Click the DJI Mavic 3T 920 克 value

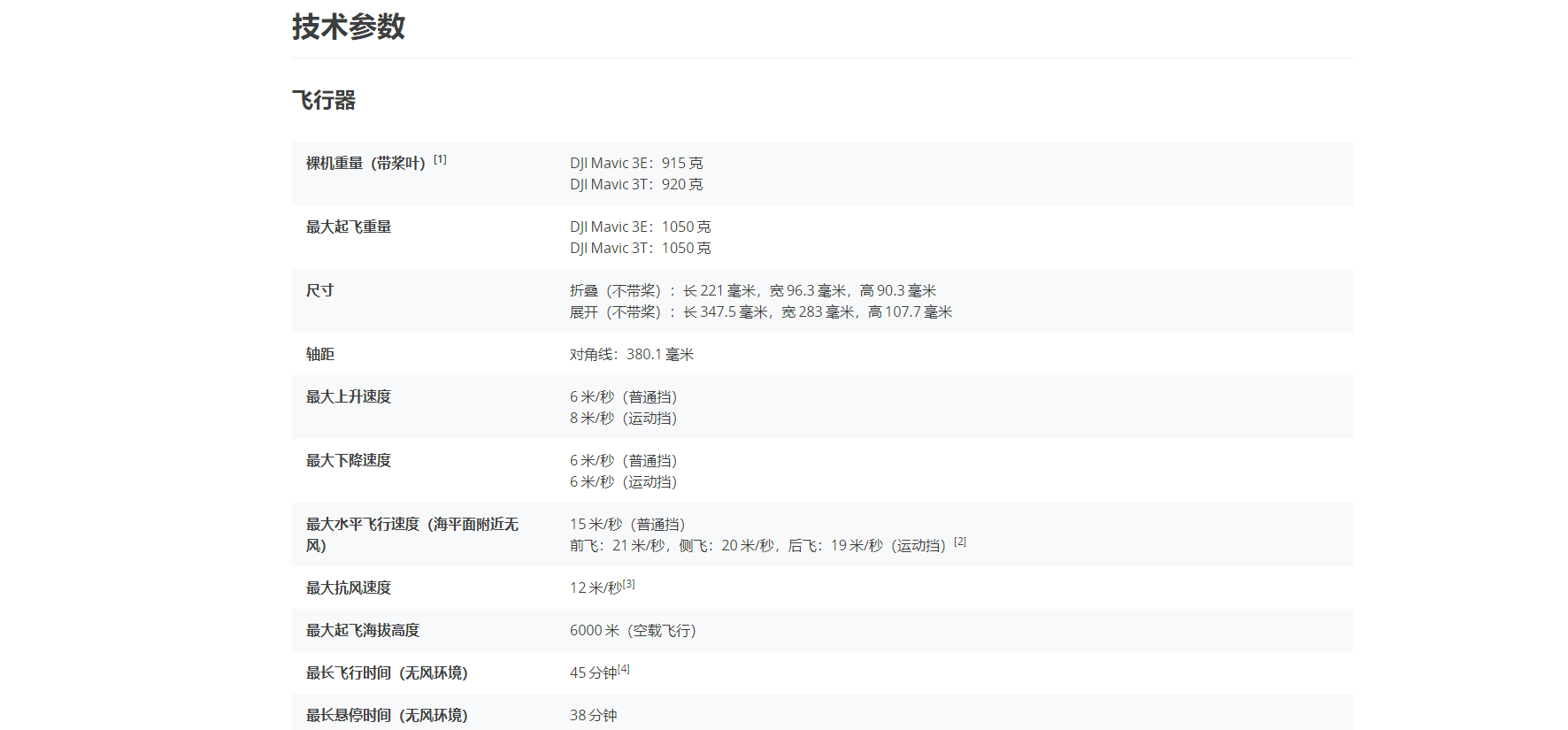636,185
